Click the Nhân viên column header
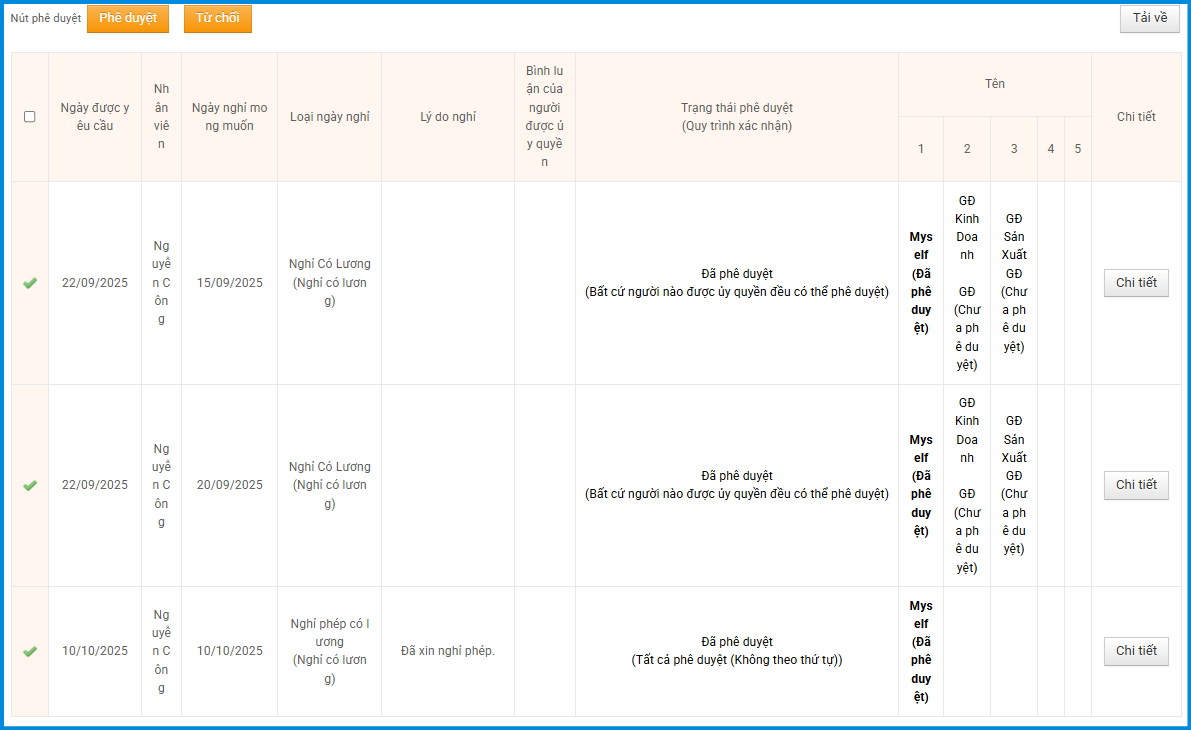This screenshot has width=1191, height=730. (x=161, y=117)
